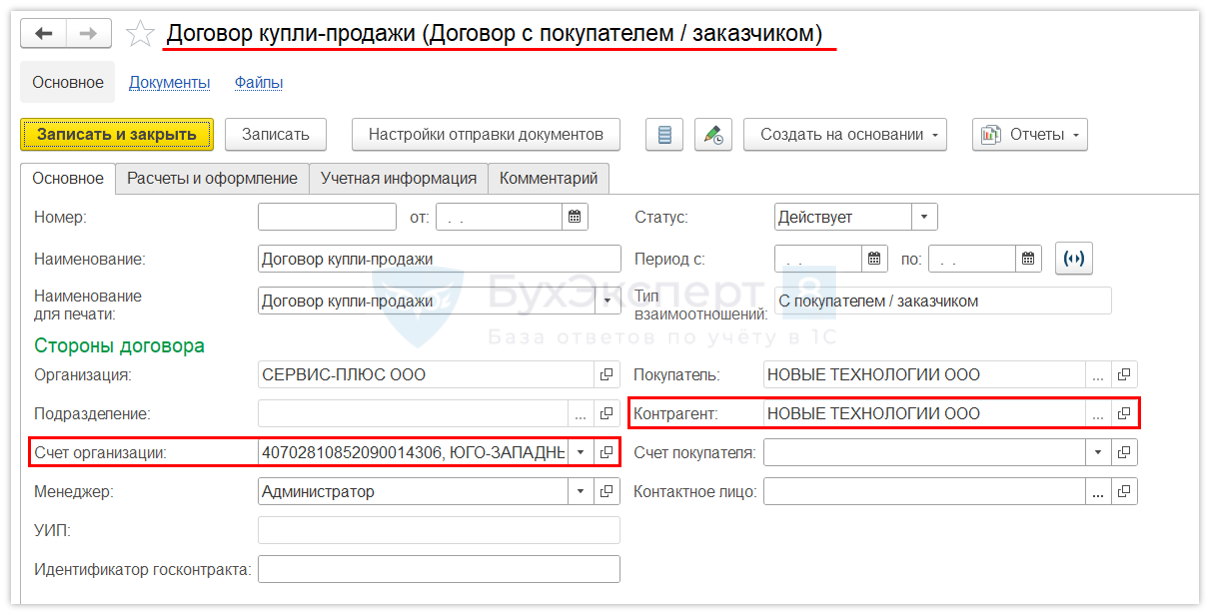Open Настройки отправки документов
This screenshot has height=615, width=1210.
pyautogui.click(x=486, y=135)
